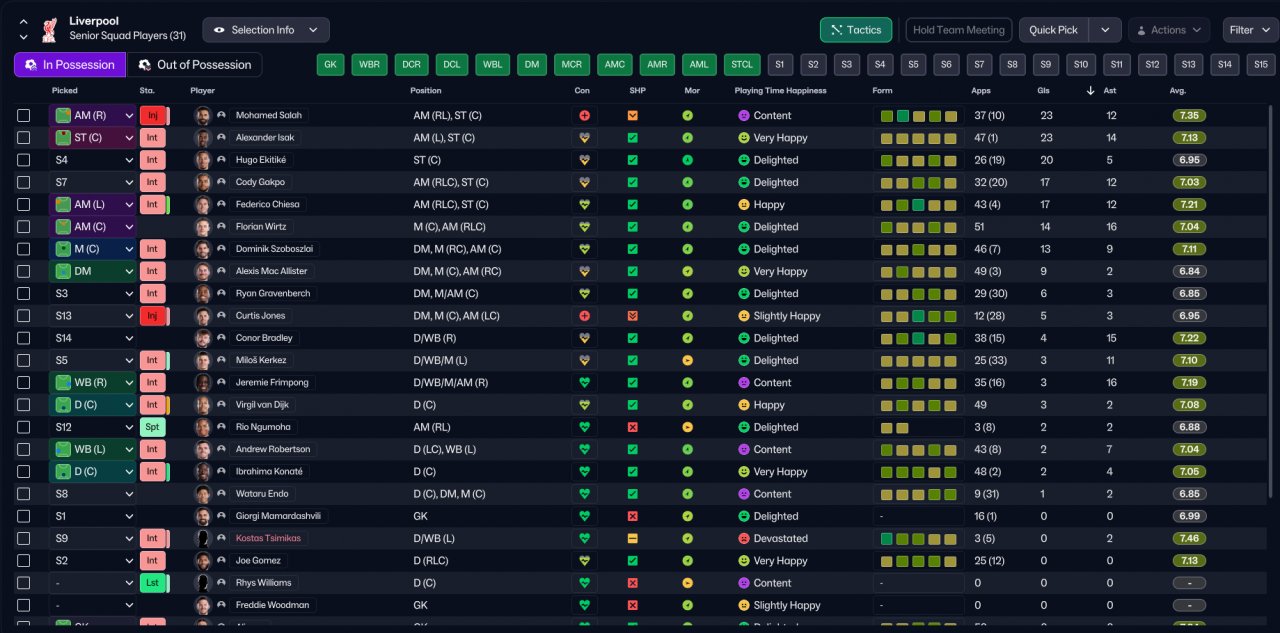The width and height of the screenshot is (1280, 633).
Task: Select the GK position slot
Action: [330, 65]
